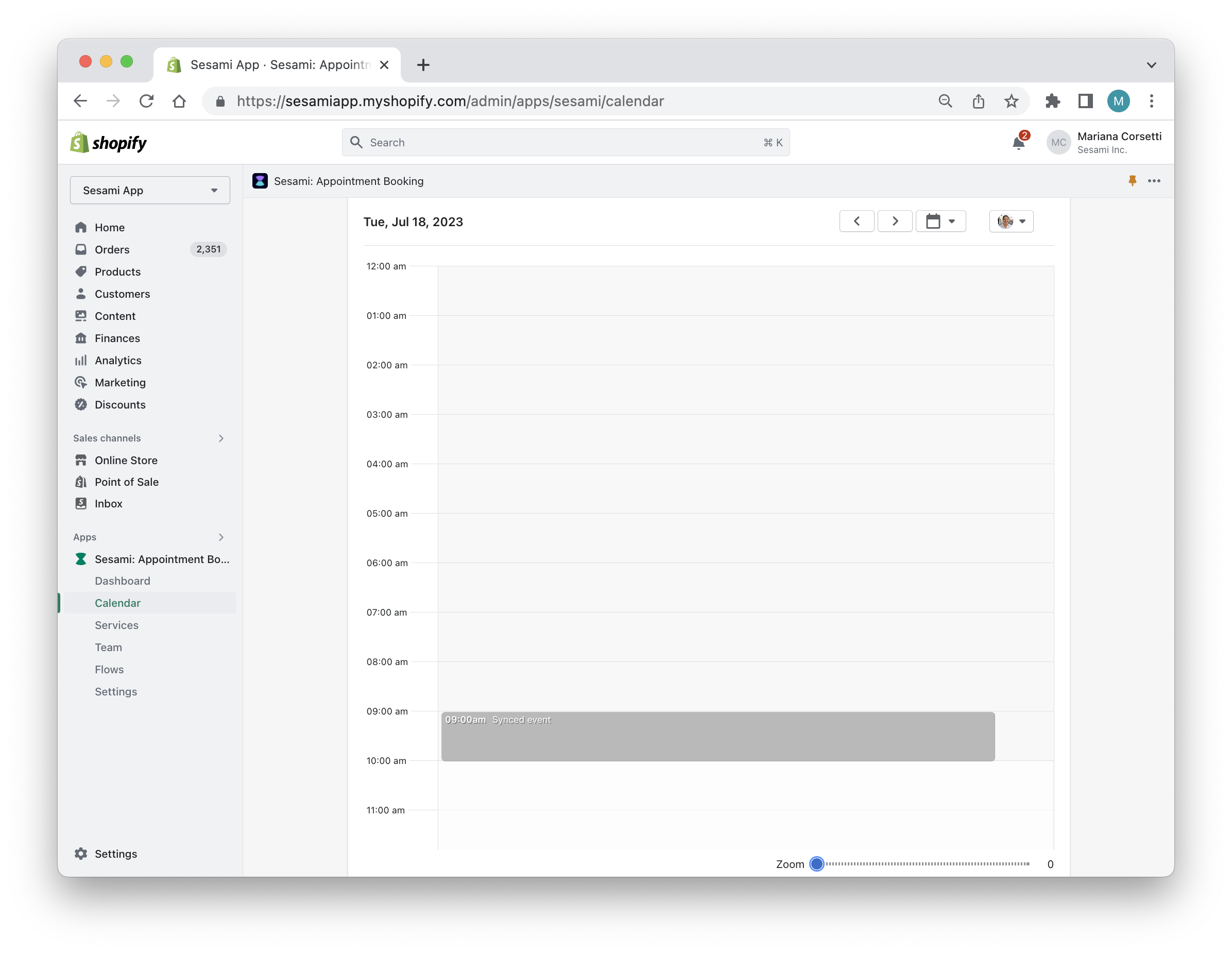Click the 09:00am Synced event block
This screenshot has height=953, width=1232.
(717, 736)
